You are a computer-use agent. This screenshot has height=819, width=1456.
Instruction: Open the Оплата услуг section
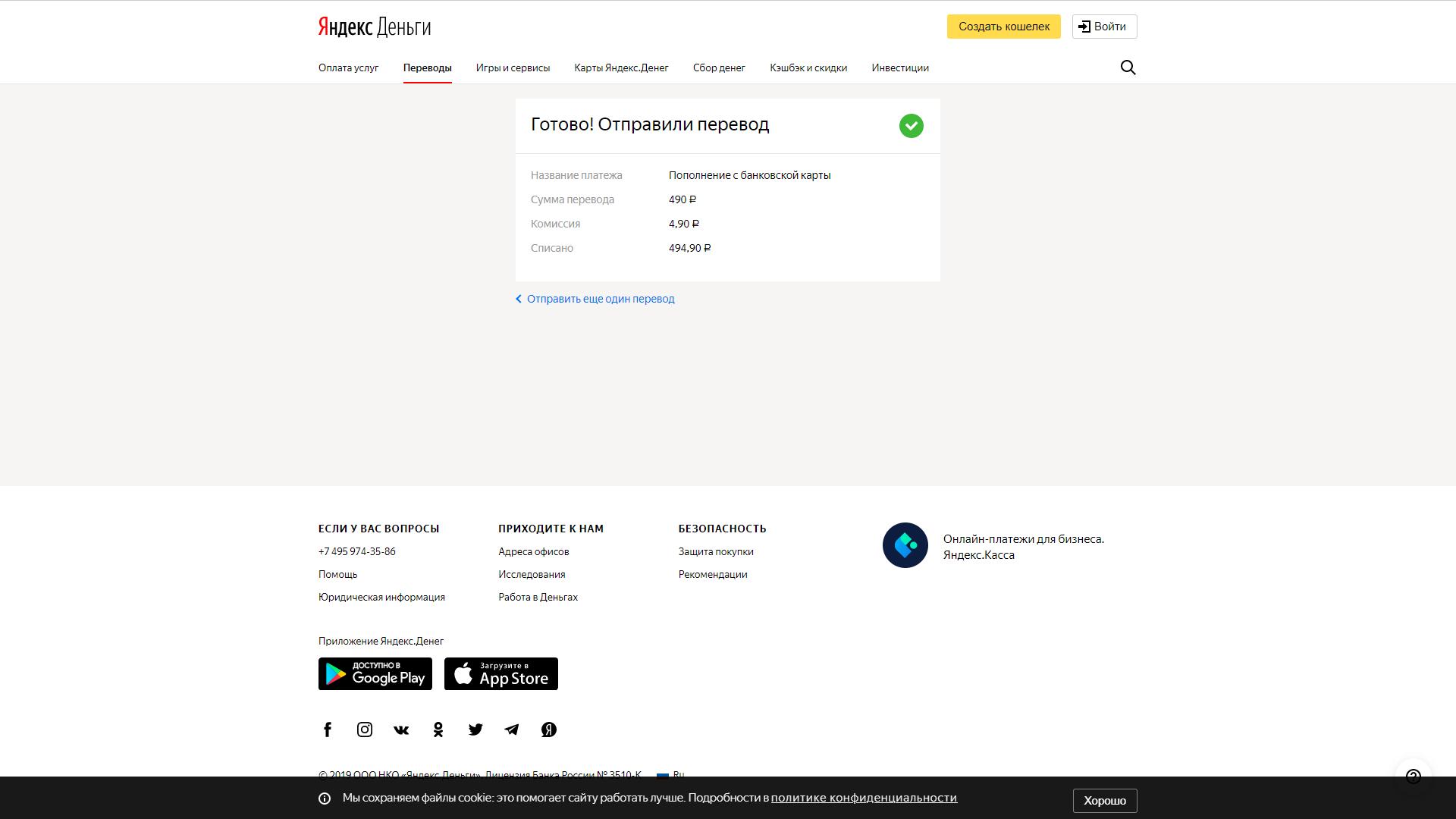coord(349,67)
